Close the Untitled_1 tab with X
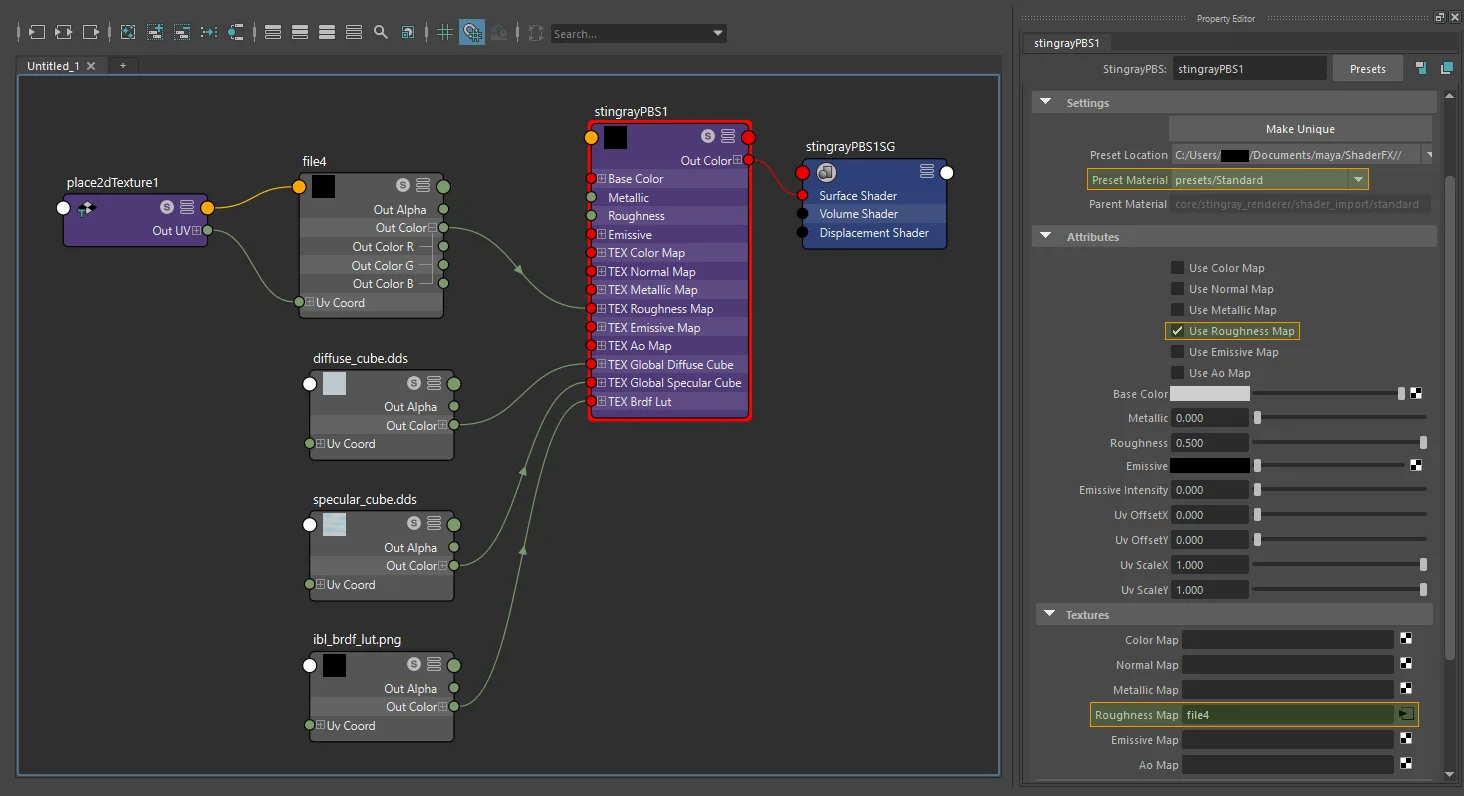The width and height of the screenshot is (1464, 796). 91,66
